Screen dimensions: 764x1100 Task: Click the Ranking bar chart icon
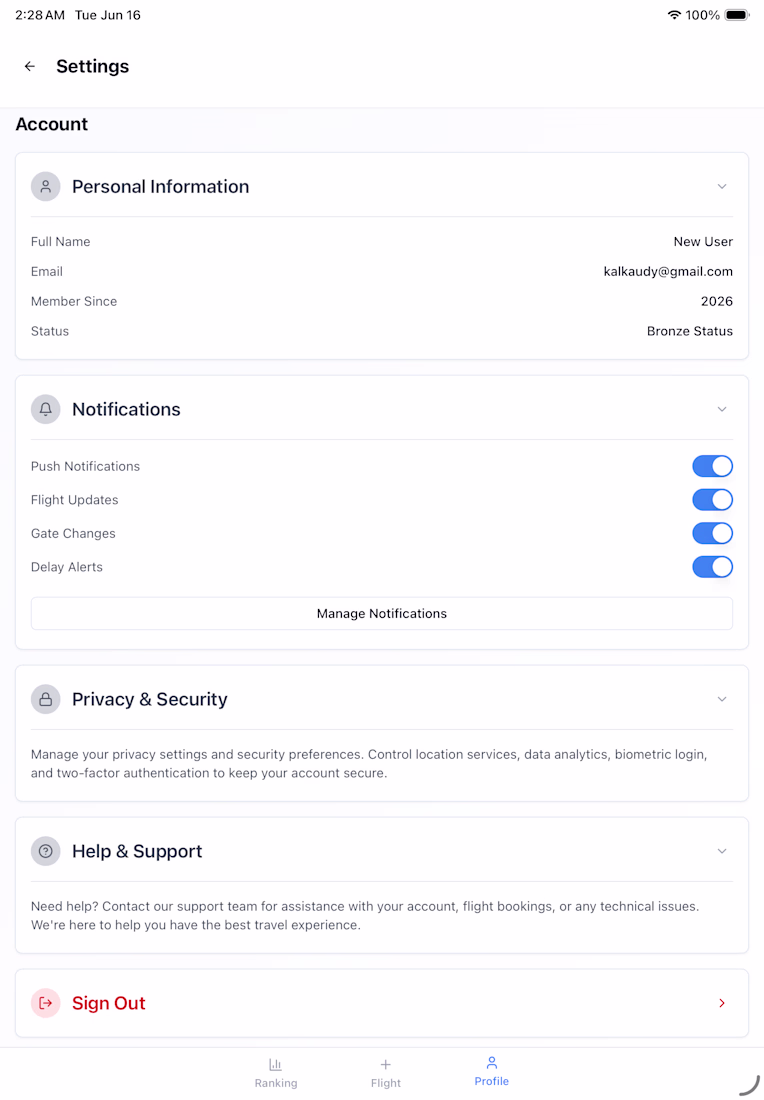point(276,1064)
